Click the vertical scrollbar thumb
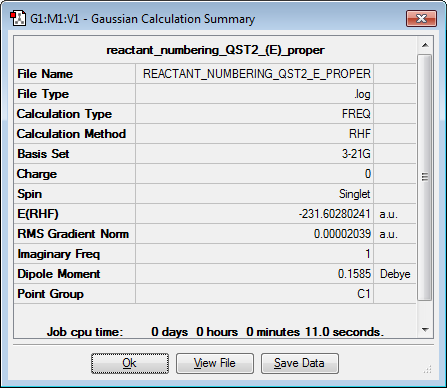 425,177
